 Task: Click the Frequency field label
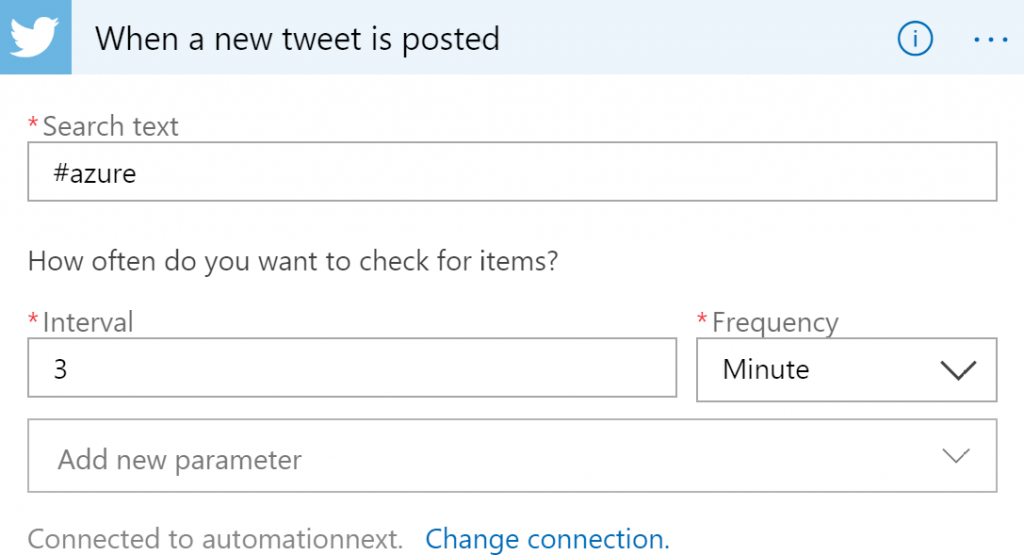pos(775,322)
